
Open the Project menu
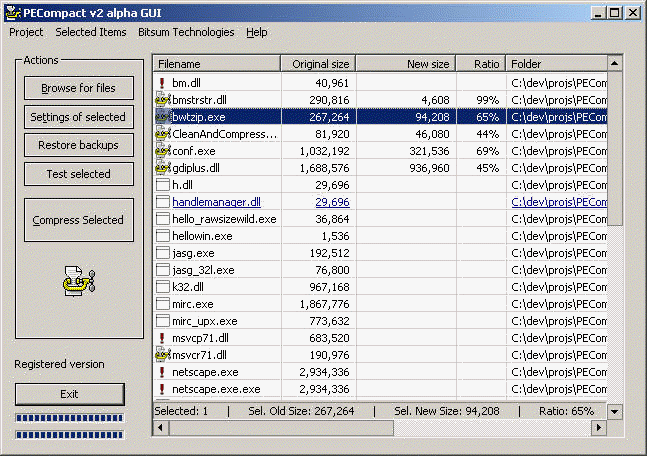coord(26,32)
